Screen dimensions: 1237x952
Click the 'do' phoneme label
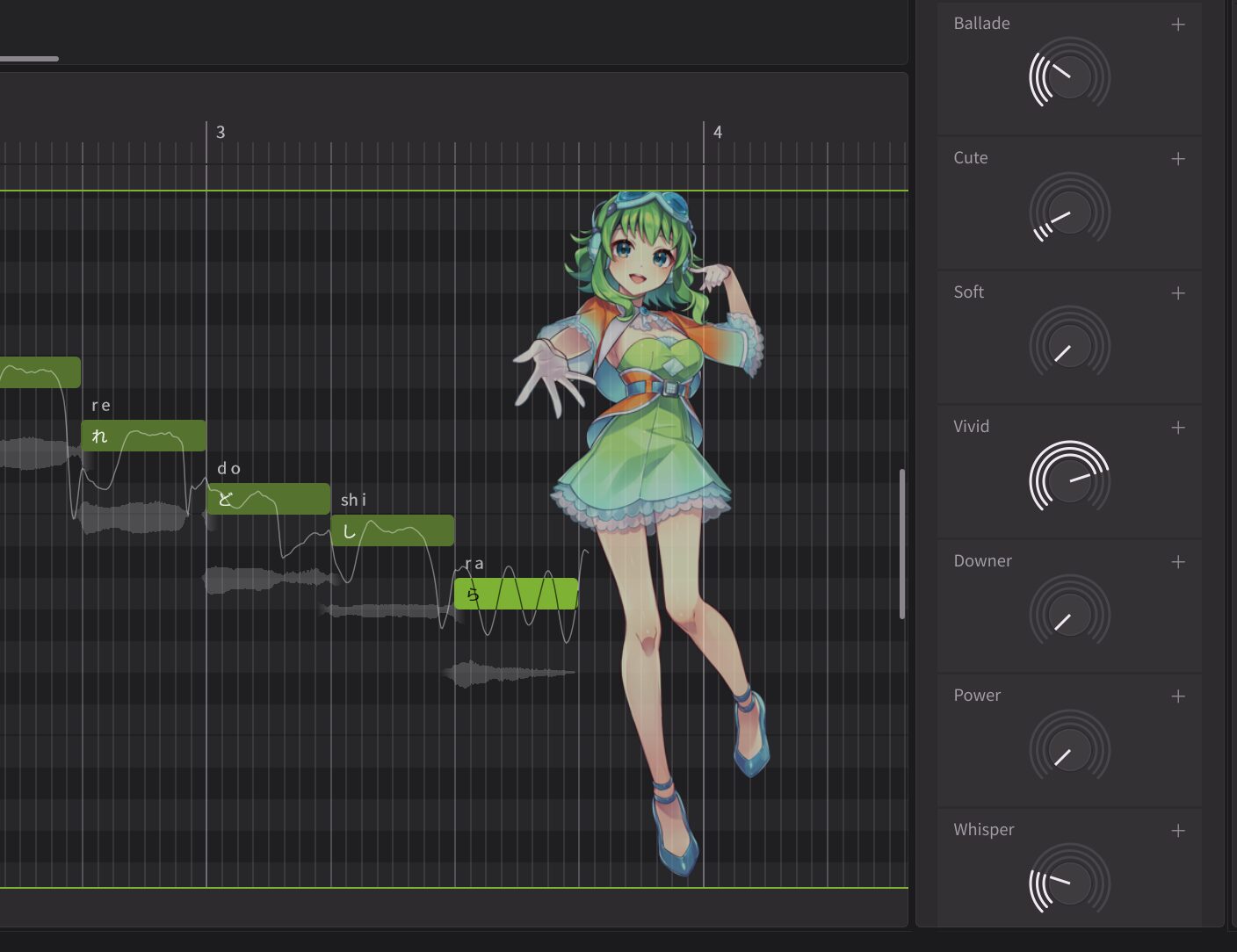tap(229, 468)
